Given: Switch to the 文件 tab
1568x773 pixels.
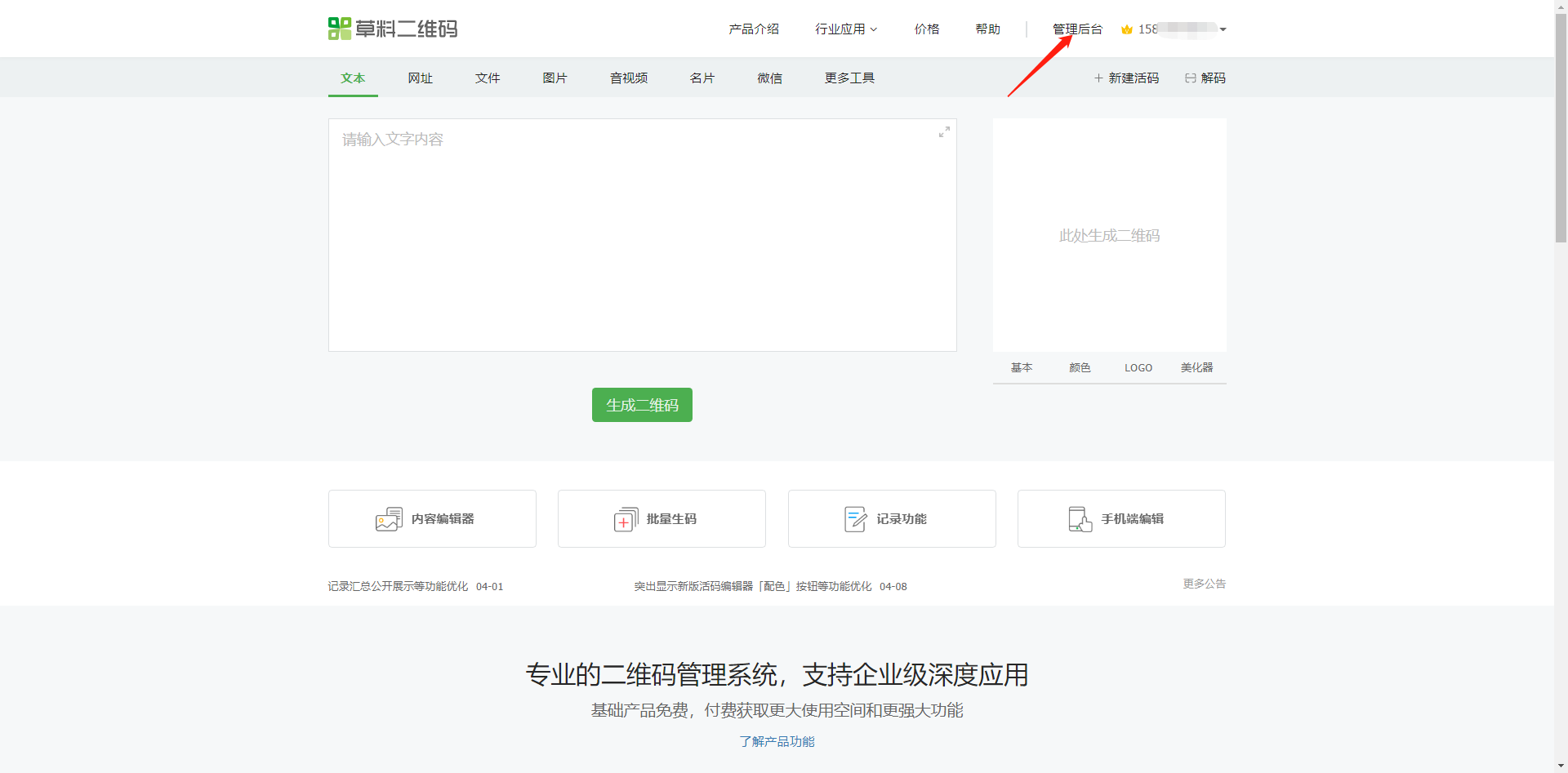Looking at the screenshot, I should [x=488, y=78].
